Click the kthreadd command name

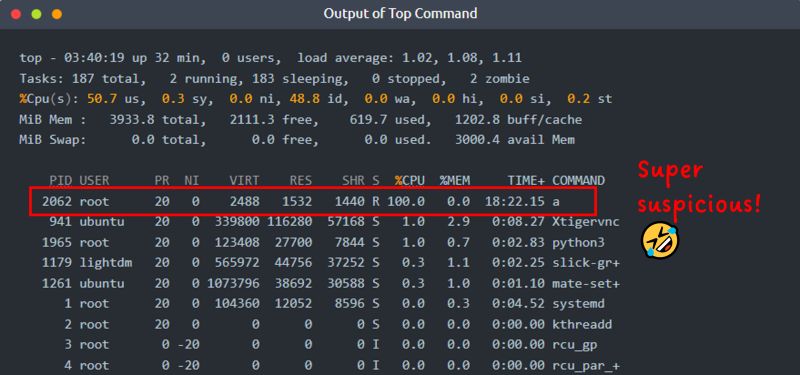pos(582,324)
